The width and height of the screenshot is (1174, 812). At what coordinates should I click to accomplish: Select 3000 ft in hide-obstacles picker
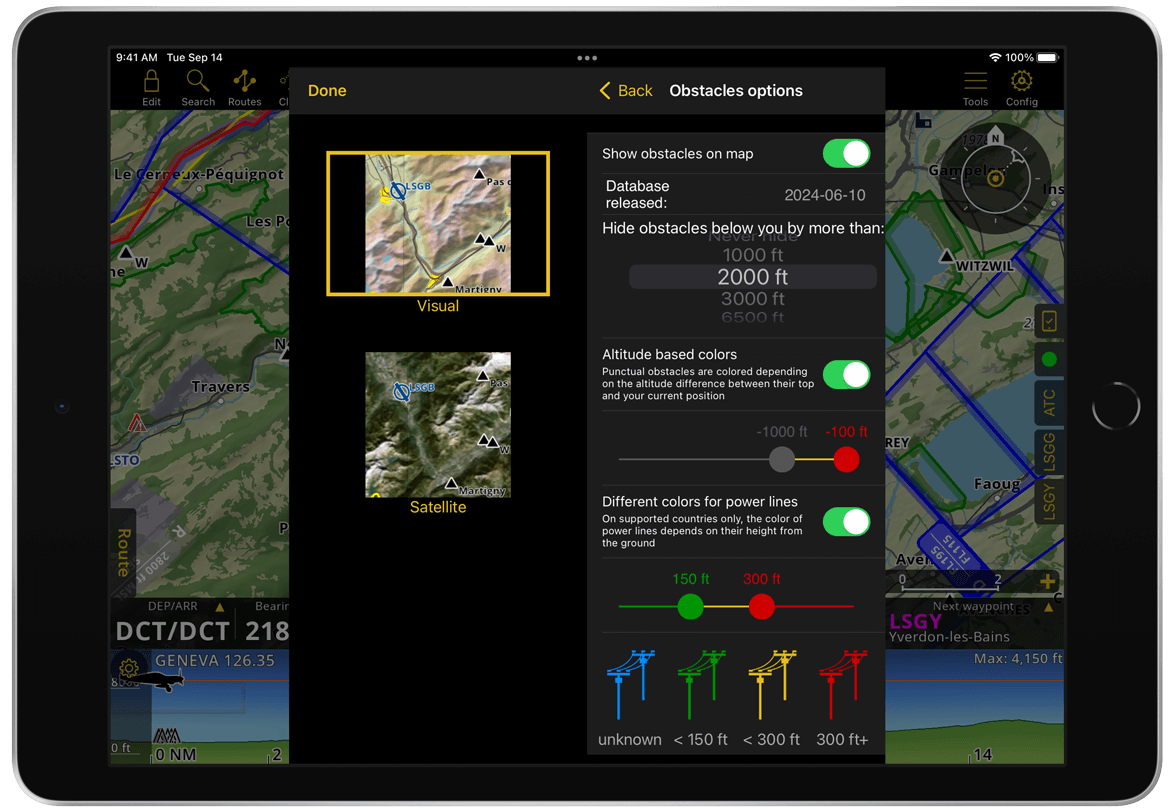(753, 299)
